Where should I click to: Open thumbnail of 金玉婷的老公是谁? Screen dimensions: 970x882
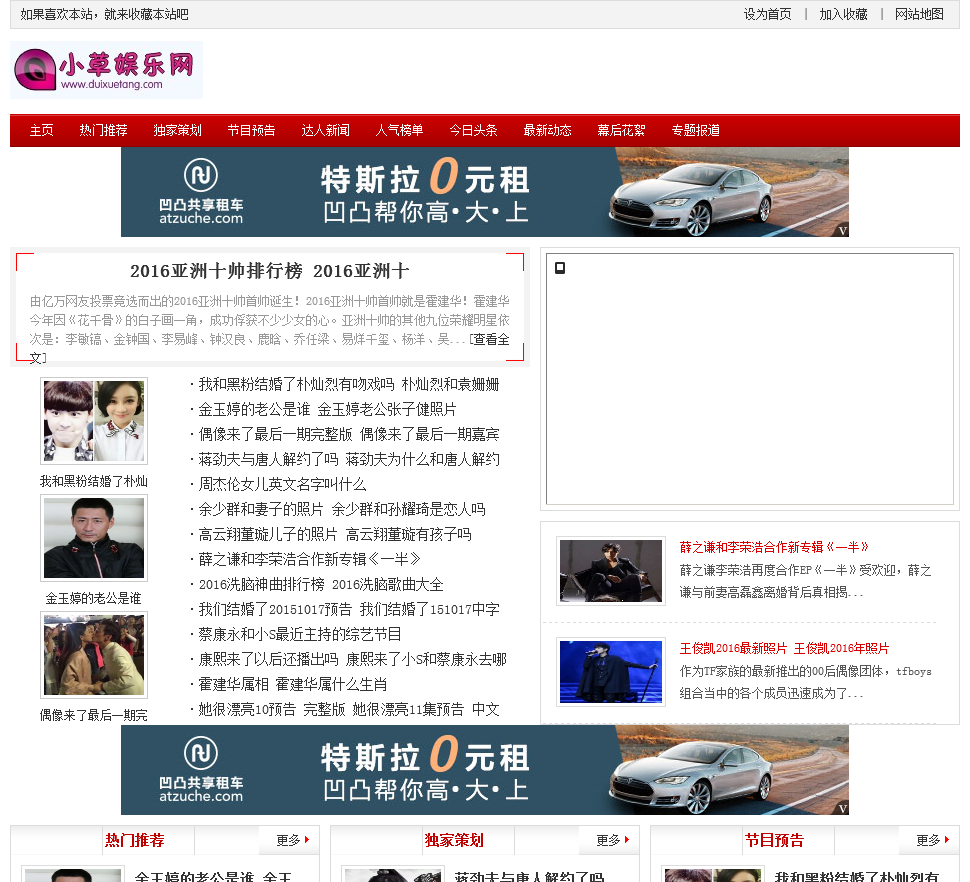tap(94, 538)
